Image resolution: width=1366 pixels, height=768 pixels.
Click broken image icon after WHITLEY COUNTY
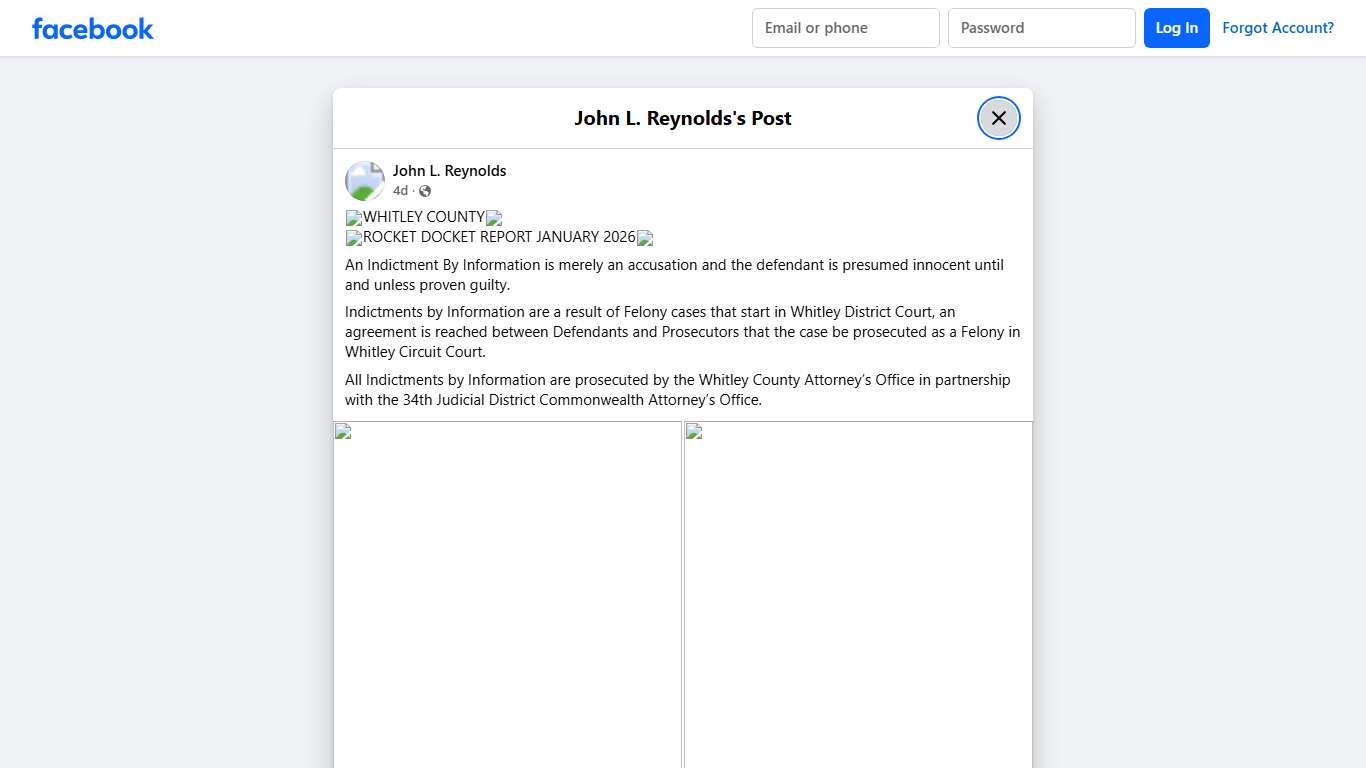(x=494, y=218)
